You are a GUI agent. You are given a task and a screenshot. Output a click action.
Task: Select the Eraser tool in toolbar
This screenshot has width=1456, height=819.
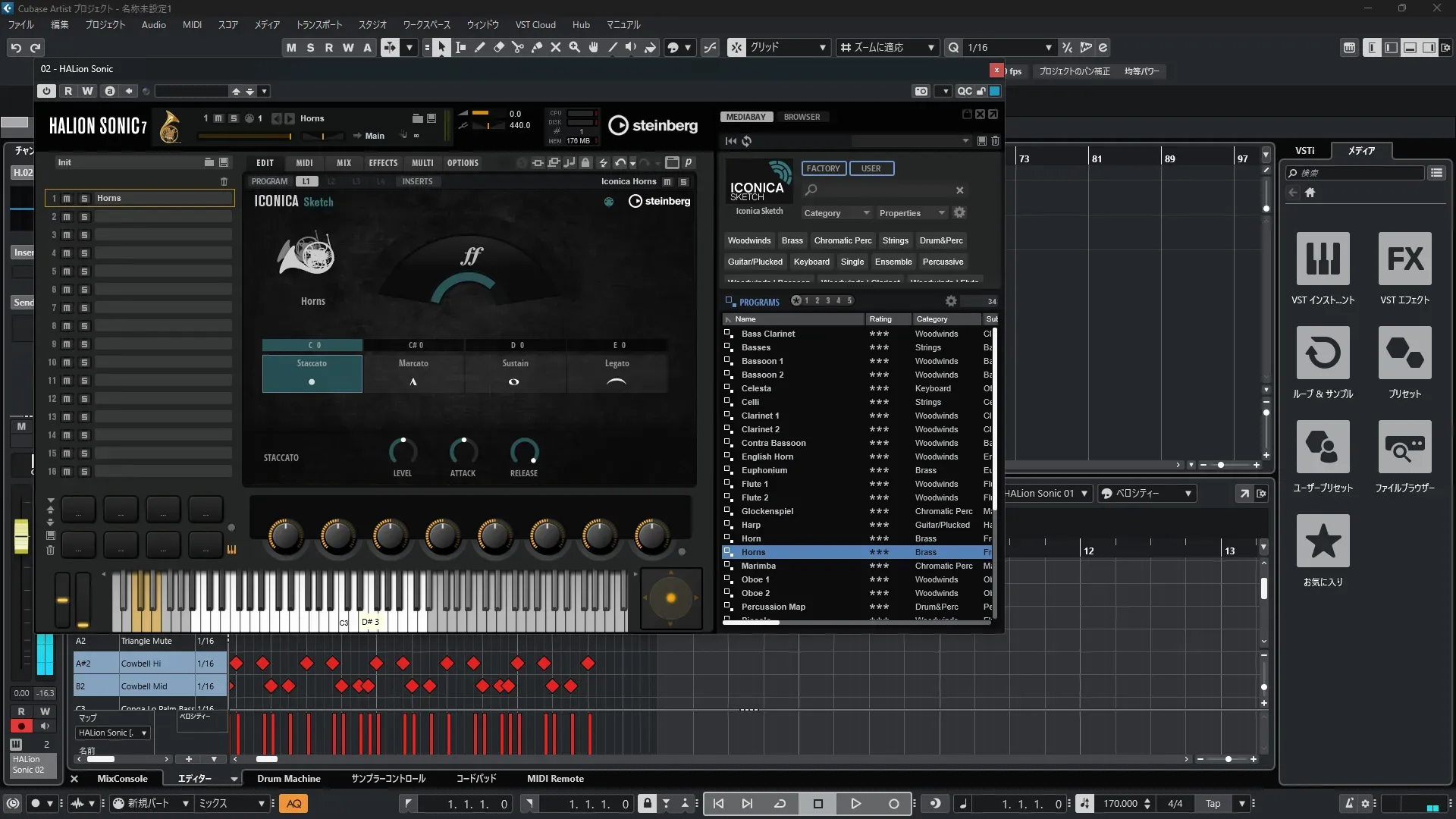(x=499, y=47)
